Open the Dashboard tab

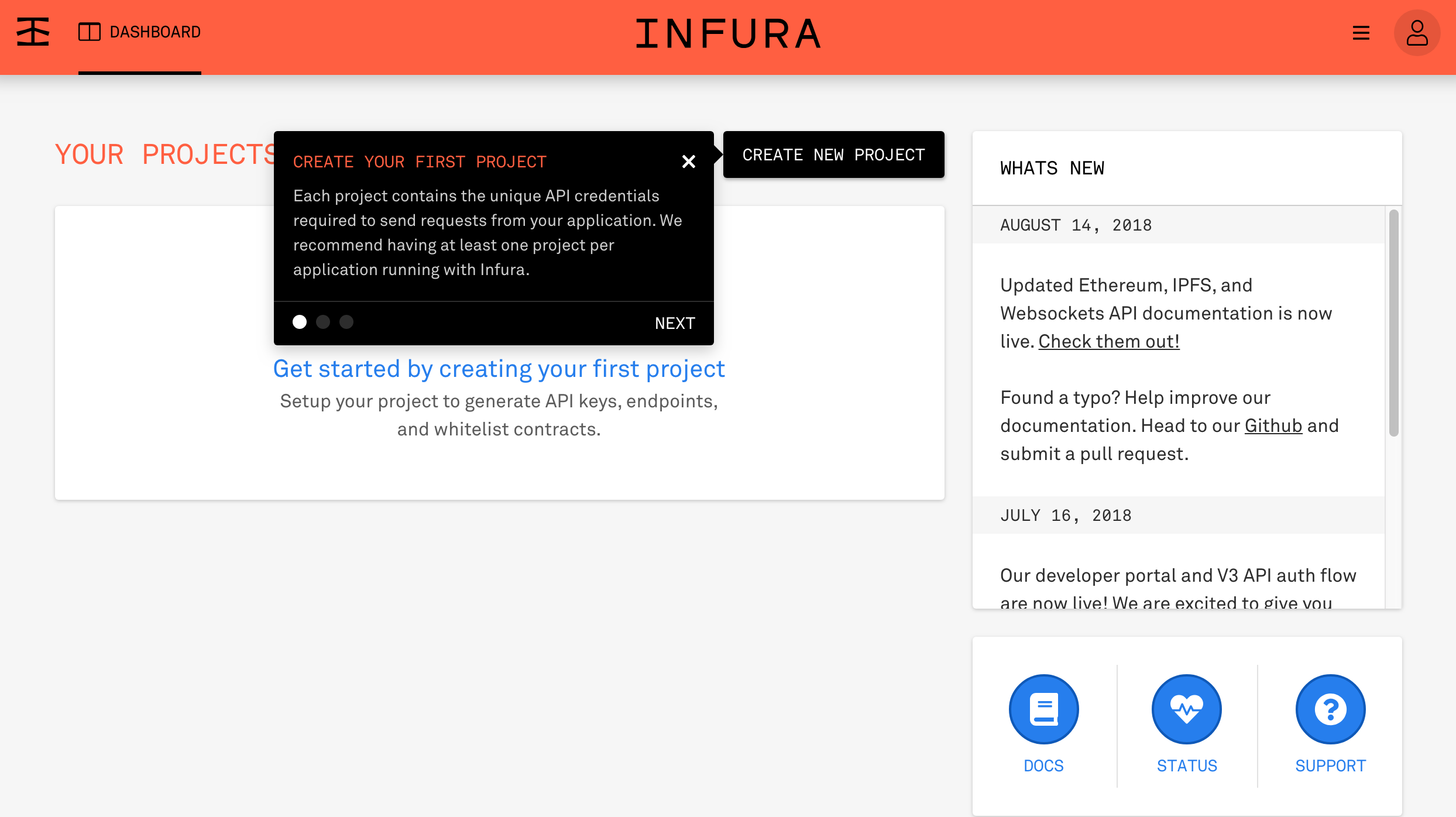pos(154,32)
